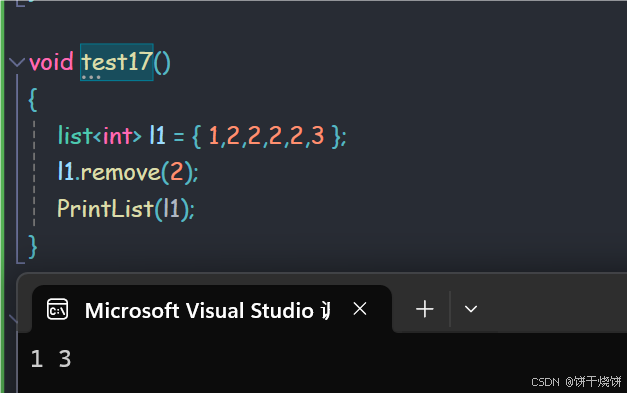Select the test17 function name

coord(117,62)
